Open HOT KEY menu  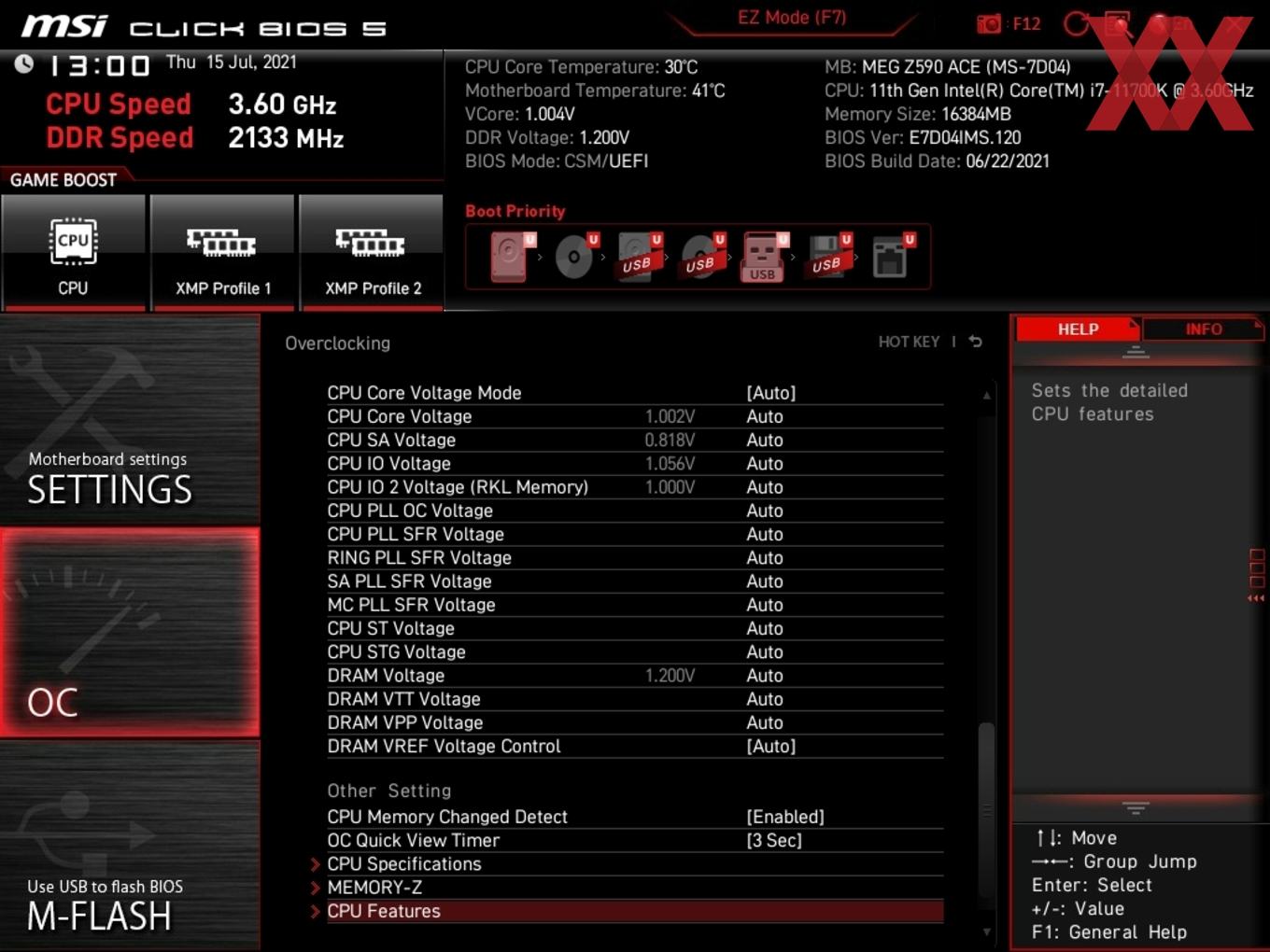[909, 342]
